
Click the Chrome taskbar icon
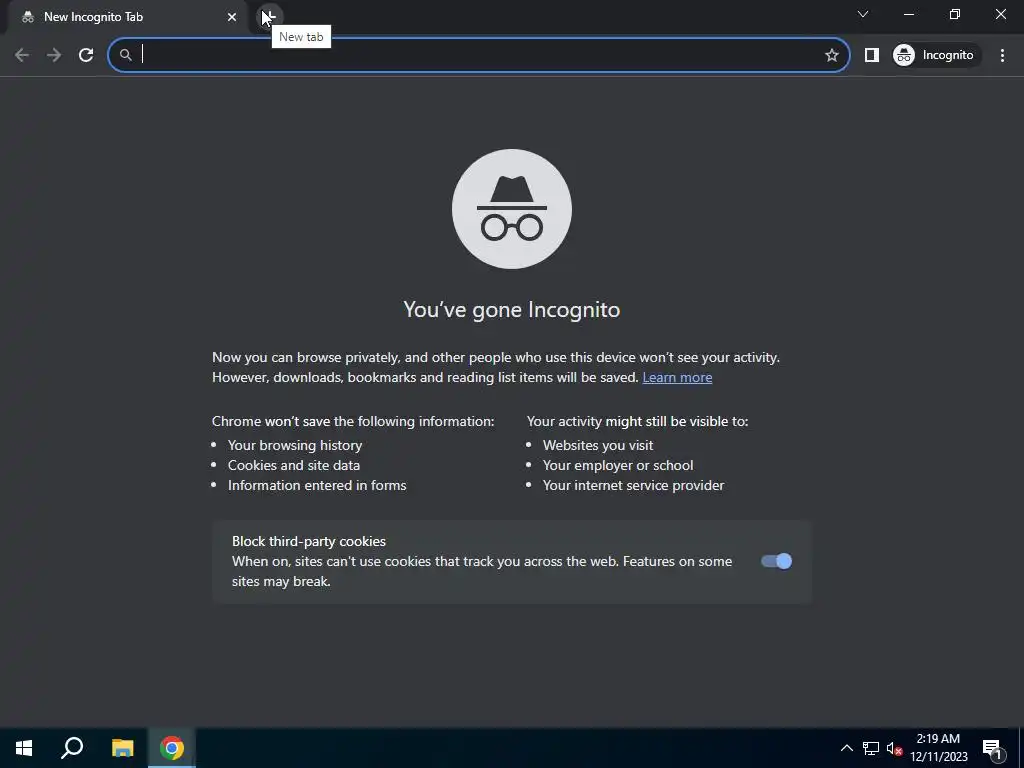click(x=172, y=748)
